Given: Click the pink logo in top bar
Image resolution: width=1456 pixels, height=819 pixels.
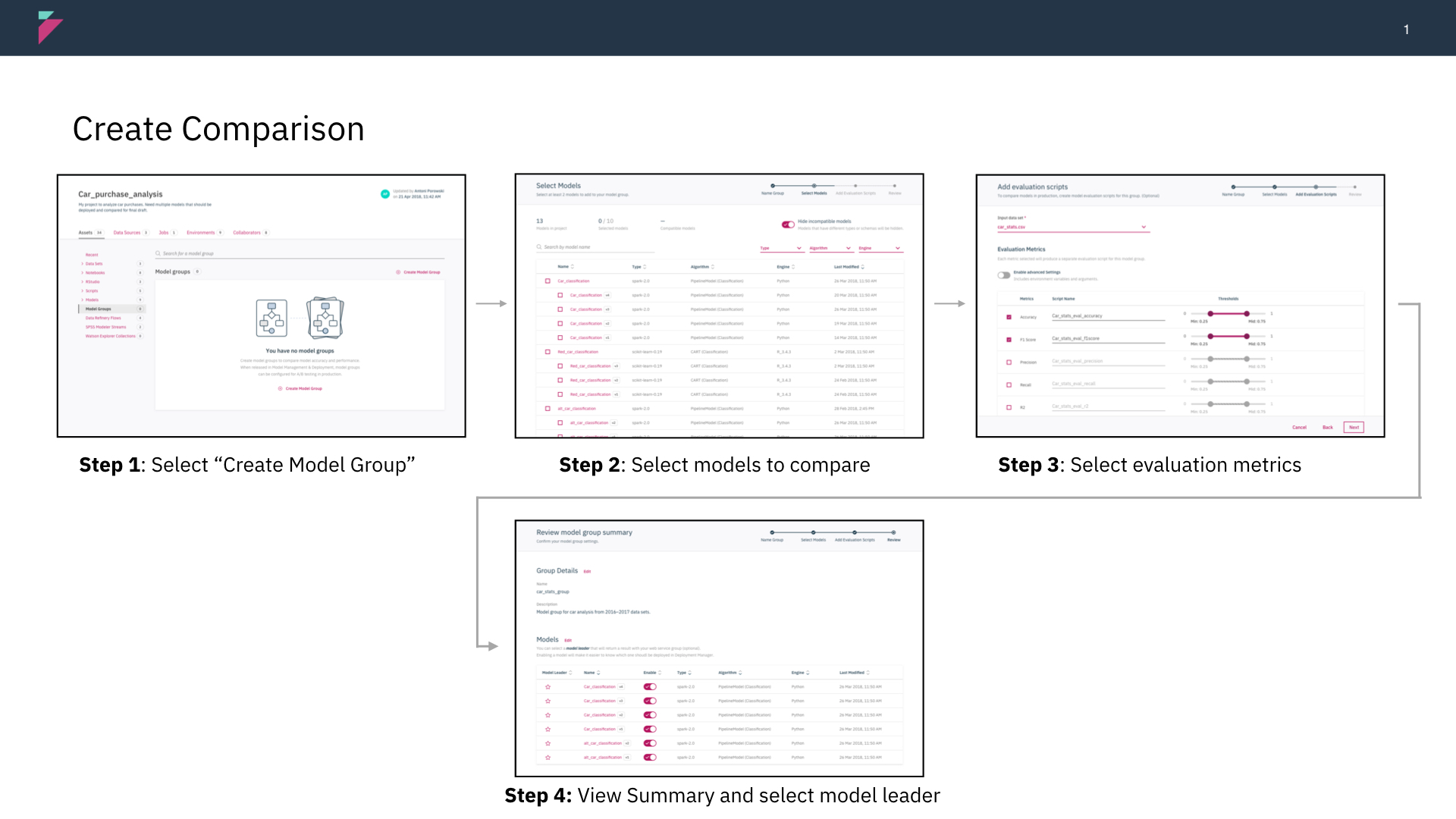Looking at the screenshot, I should point(49,27).
